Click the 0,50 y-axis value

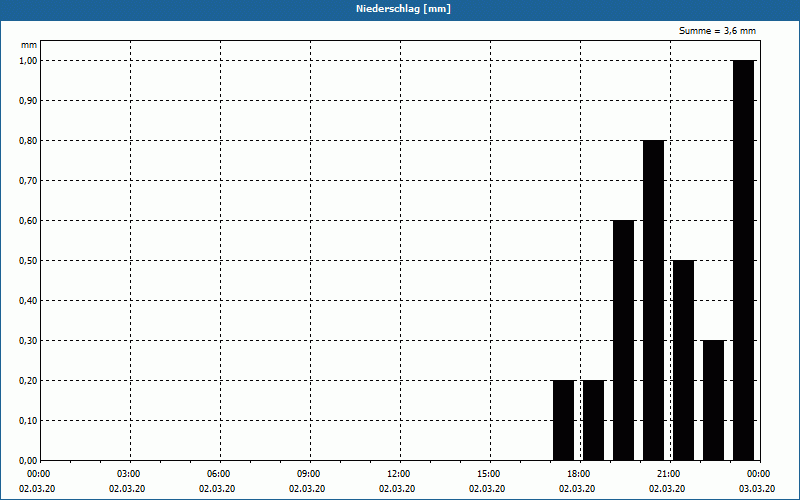[x=28, y=261]
